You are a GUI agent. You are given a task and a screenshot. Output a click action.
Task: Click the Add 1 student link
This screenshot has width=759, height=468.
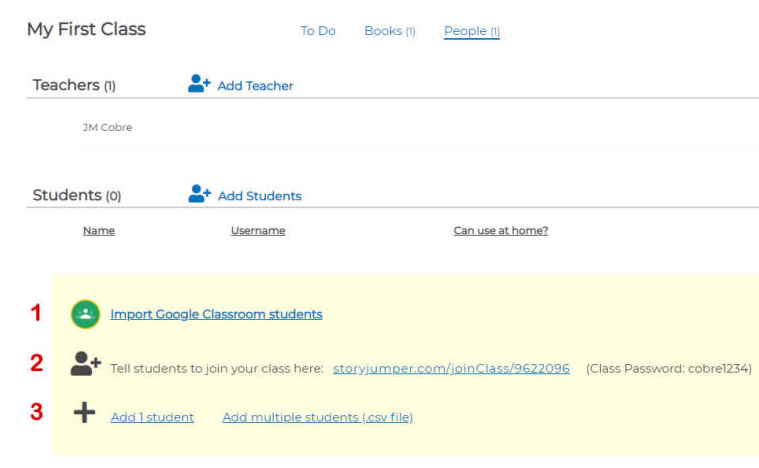pos(152,417)
